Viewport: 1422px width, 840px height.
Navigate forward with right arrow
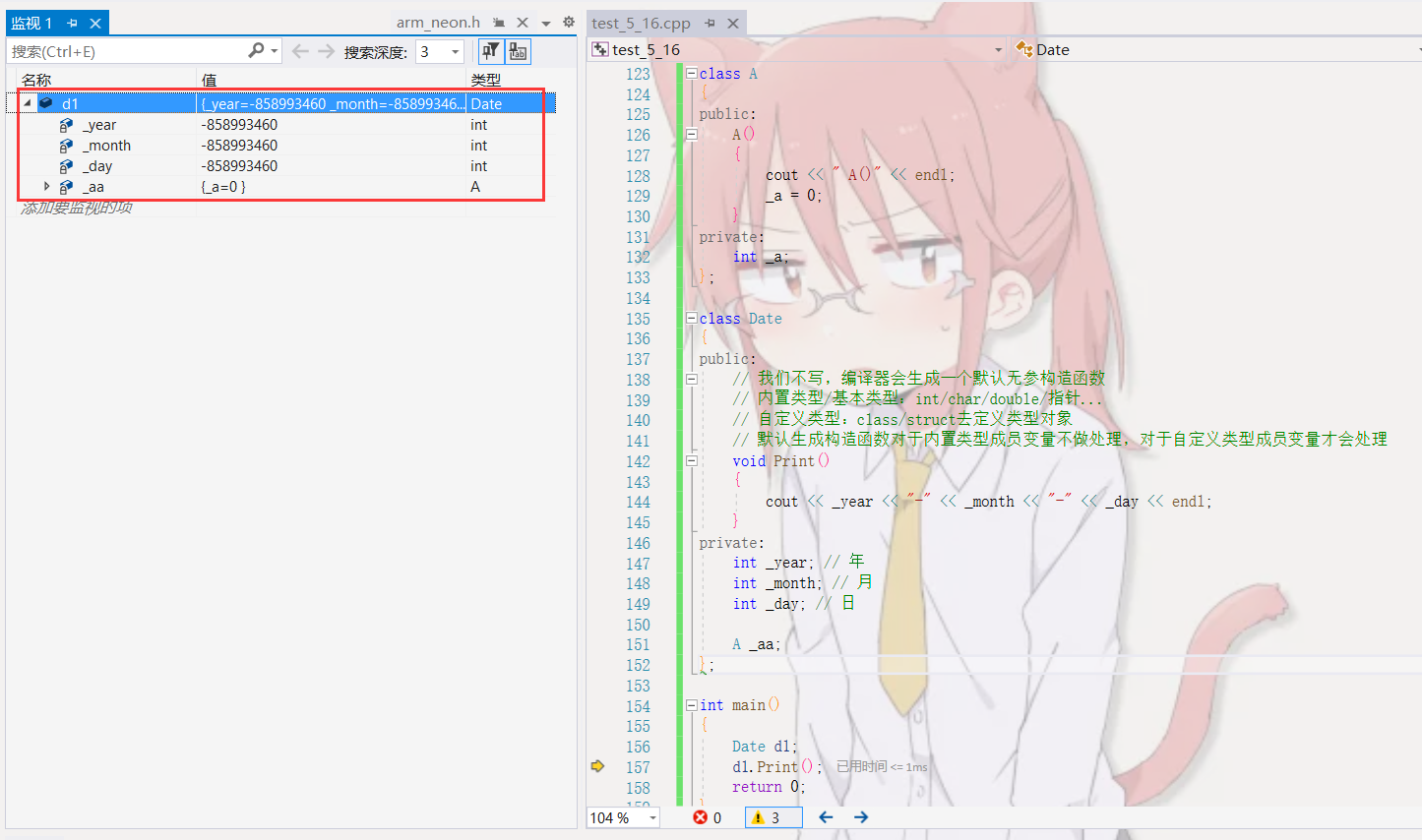[861, 817]
